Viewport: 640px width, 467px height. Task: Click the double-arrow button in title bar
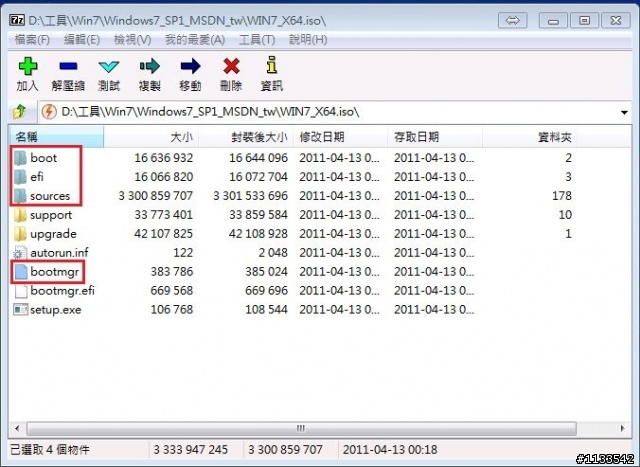(x=512, y=20)
